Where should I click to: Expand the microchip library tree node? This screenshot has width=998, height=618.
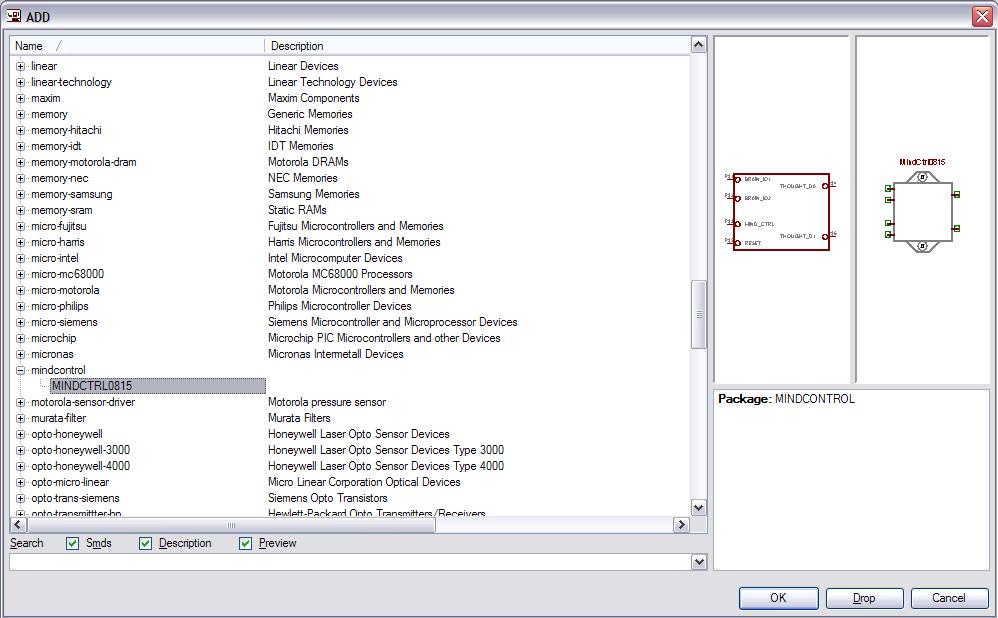click(20, 338)
